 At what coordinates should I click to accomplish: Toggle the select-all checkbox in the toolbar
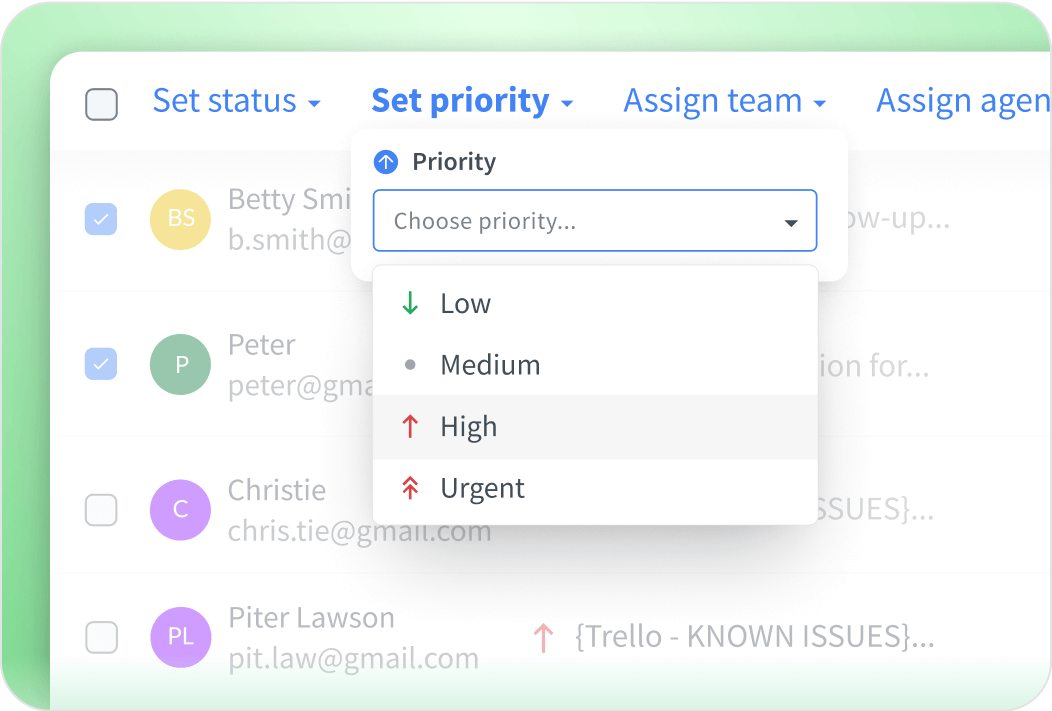[x=101, y=104]
